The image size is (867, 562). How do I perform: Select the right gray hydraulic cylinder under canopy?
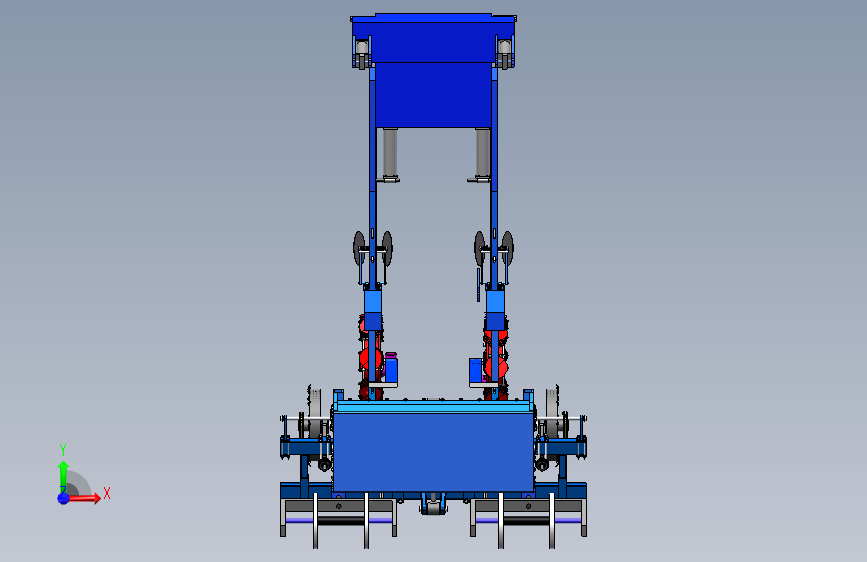click(x=483, y=153)
